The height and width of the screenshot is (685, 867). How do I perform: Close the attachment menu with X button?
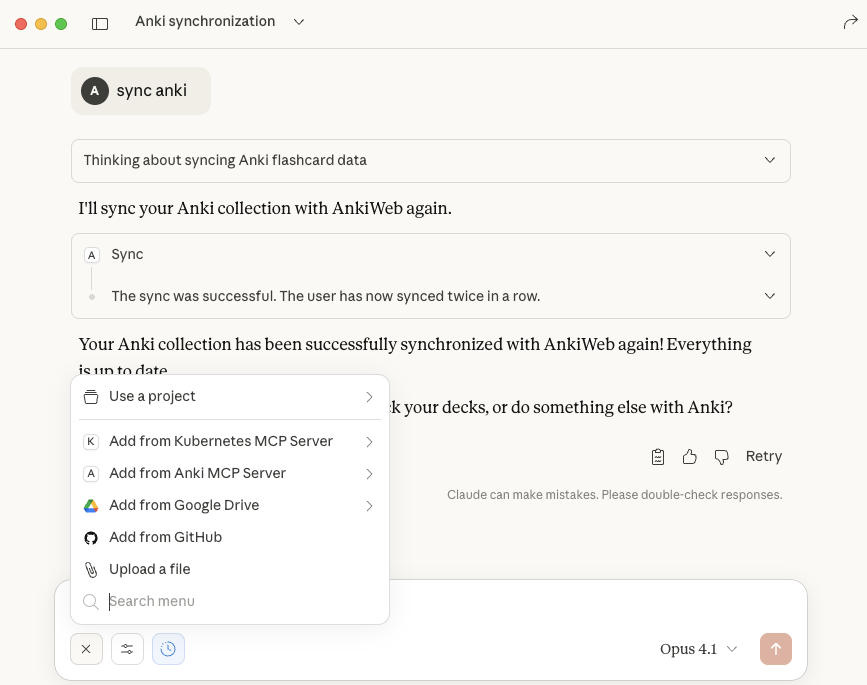click(x=86, y=649)
